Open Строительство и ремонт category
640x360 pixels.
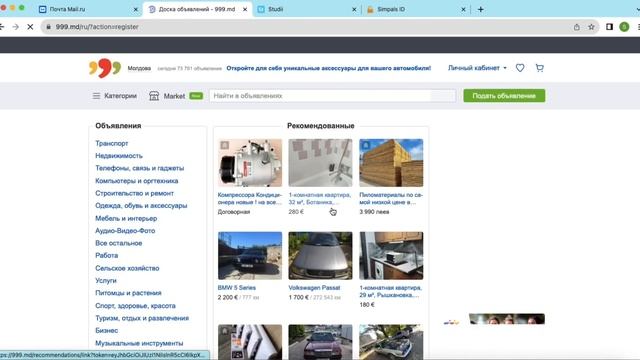(134, 193)
